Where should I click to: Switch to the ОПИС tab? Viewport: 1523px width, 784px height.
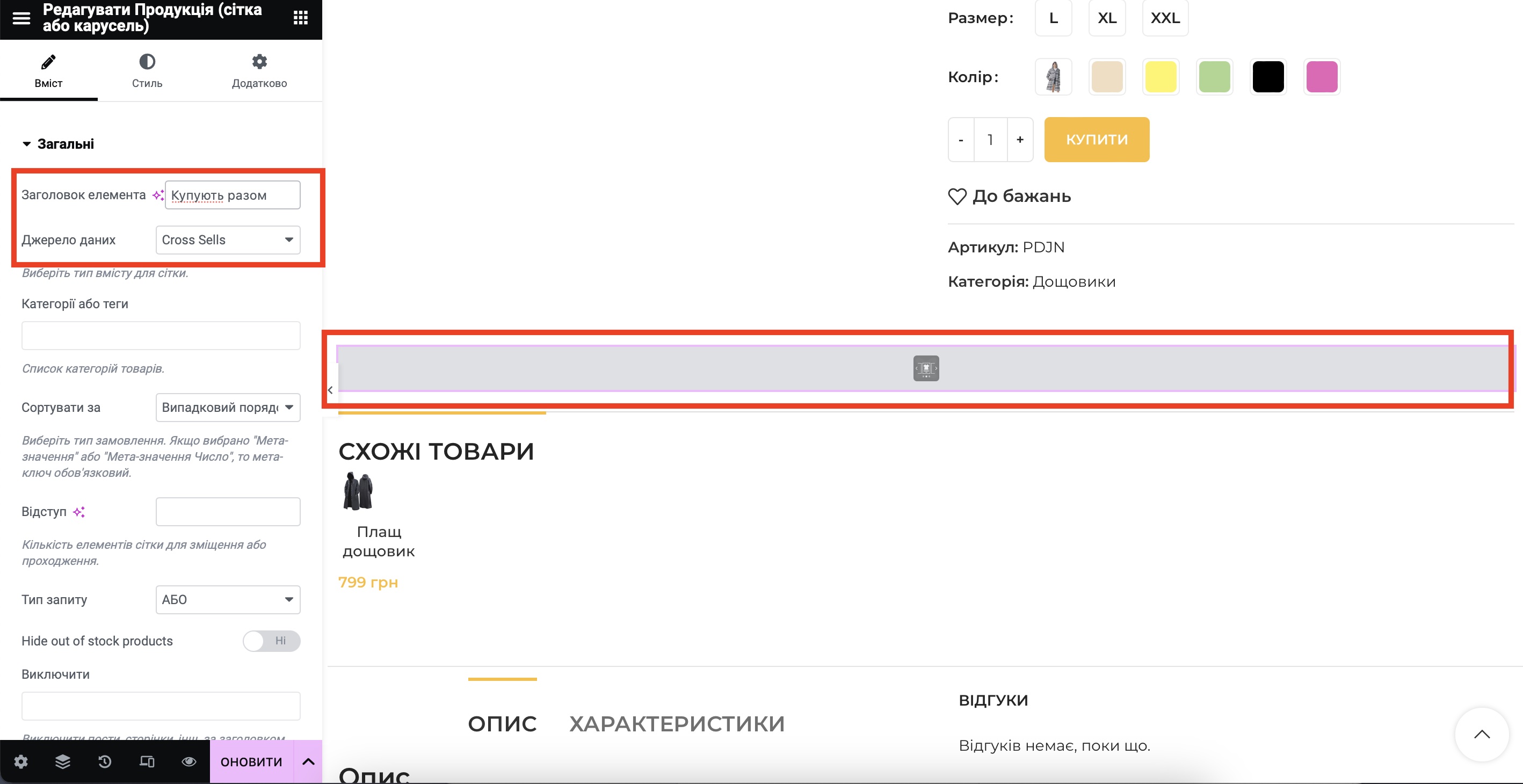tap(503, 724)
